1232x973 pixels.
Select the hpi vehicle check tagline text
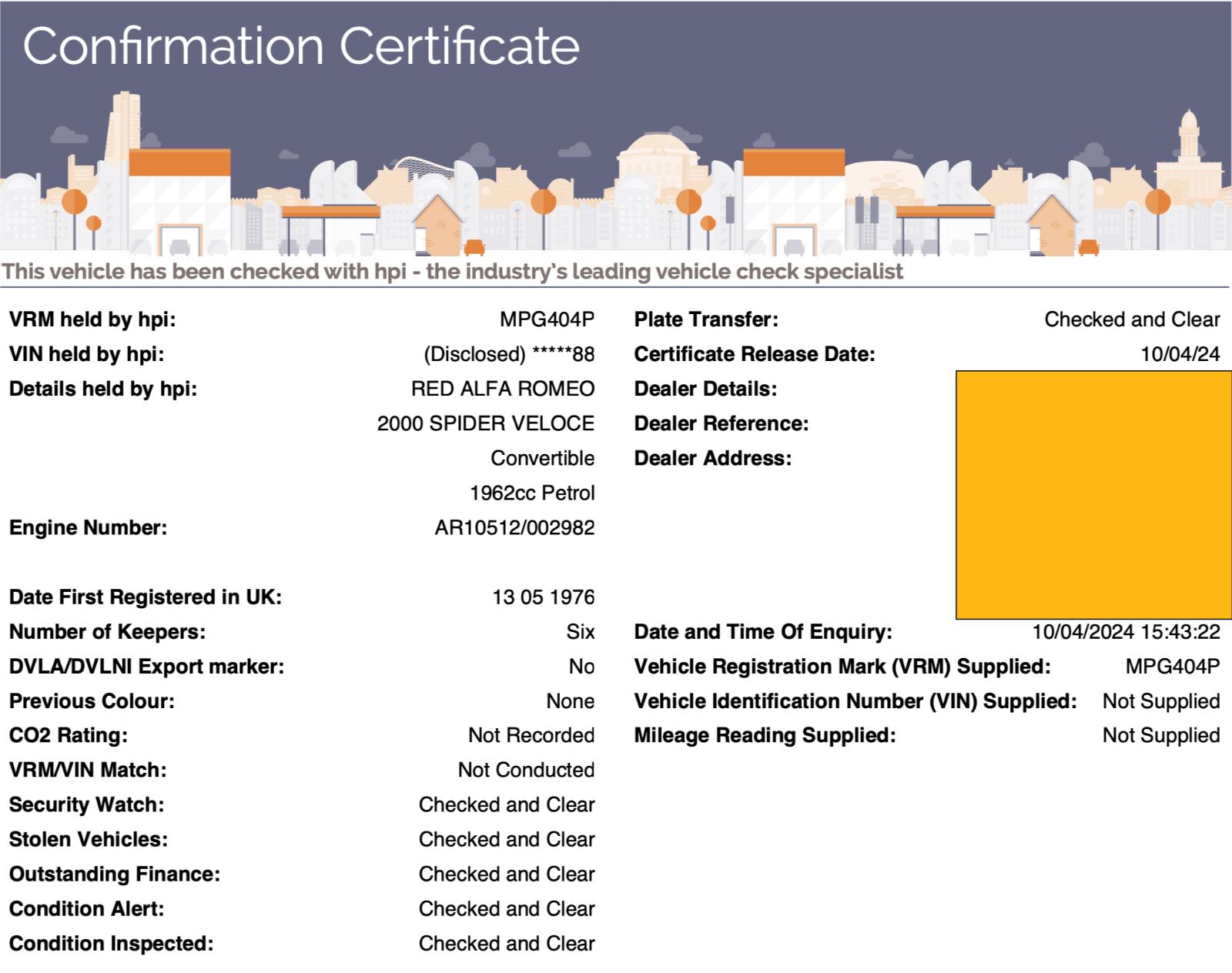[x=453, y=272]
